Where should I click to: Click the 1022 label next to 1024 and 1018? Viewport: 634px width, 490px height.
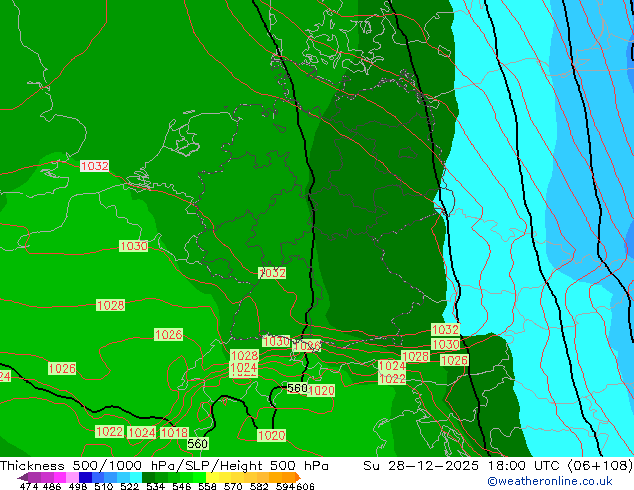pyautogui.click(x=109, y=431)
